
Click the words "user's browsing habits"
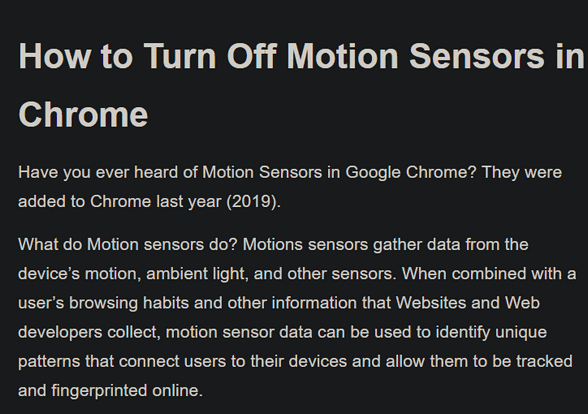coord(103,303)
